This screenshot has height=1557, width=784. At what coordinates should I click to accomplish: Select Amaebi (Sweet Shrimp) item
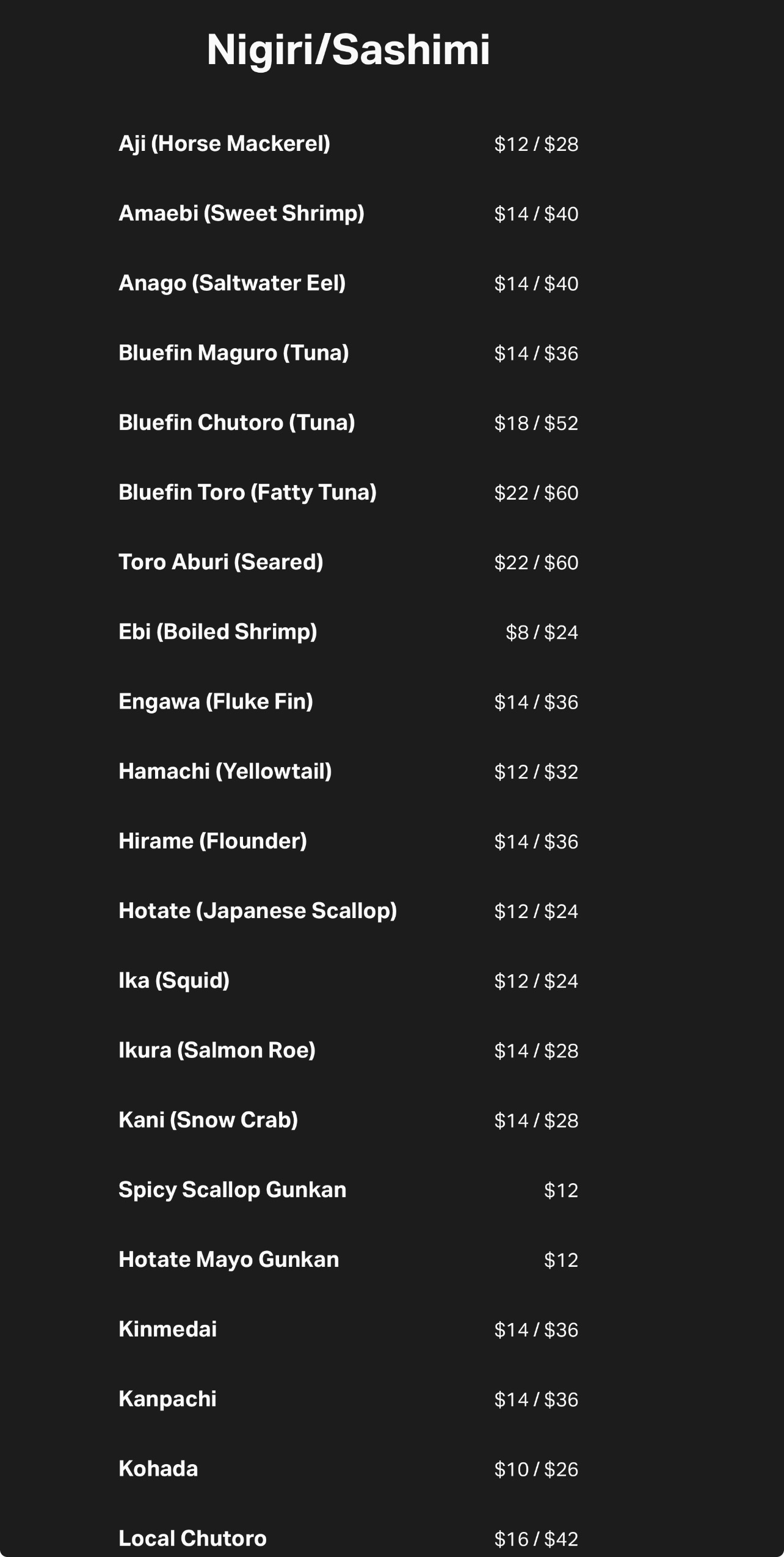pos(348,213)
